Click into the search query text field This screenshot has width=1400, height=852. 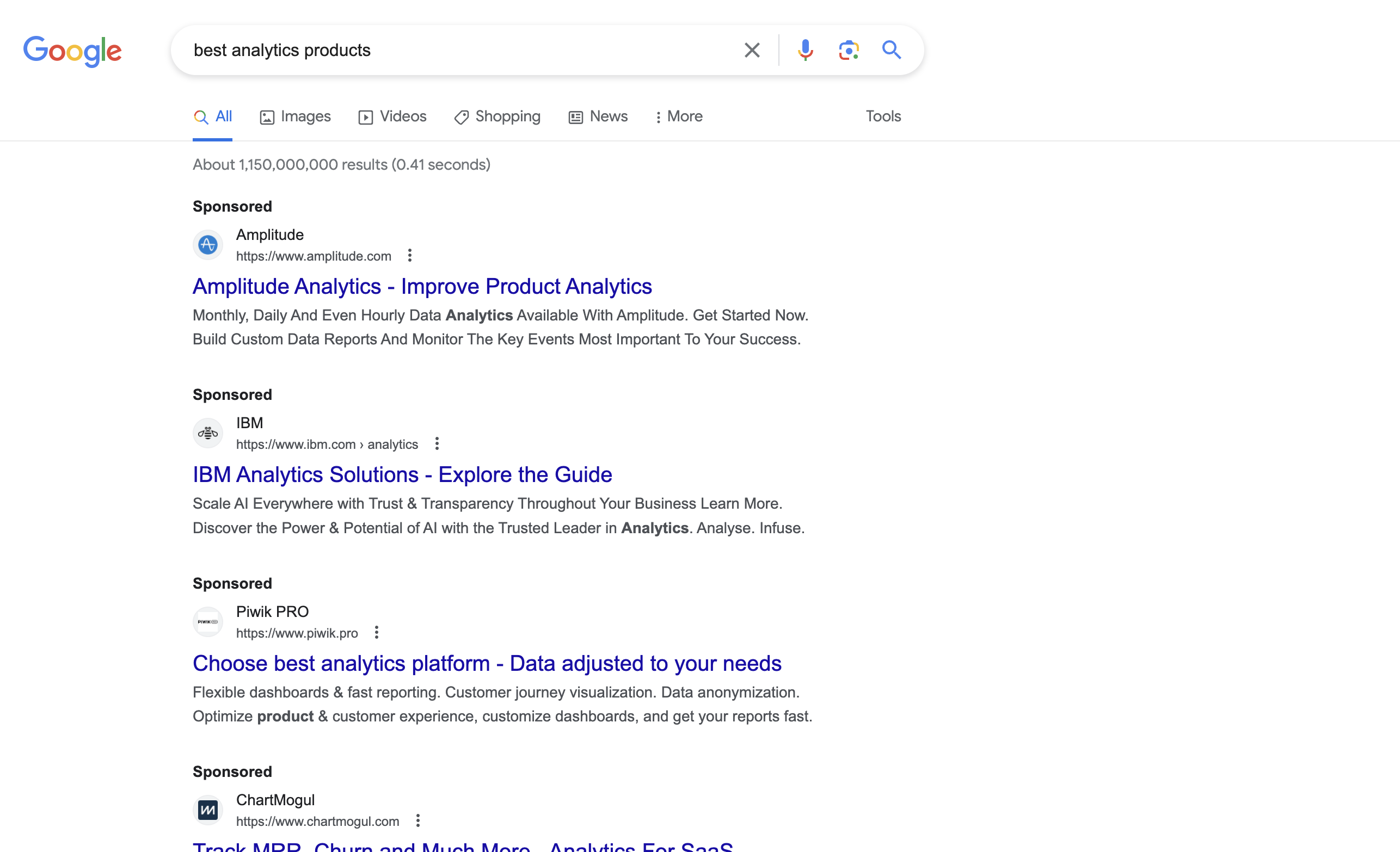pos(455,50)
